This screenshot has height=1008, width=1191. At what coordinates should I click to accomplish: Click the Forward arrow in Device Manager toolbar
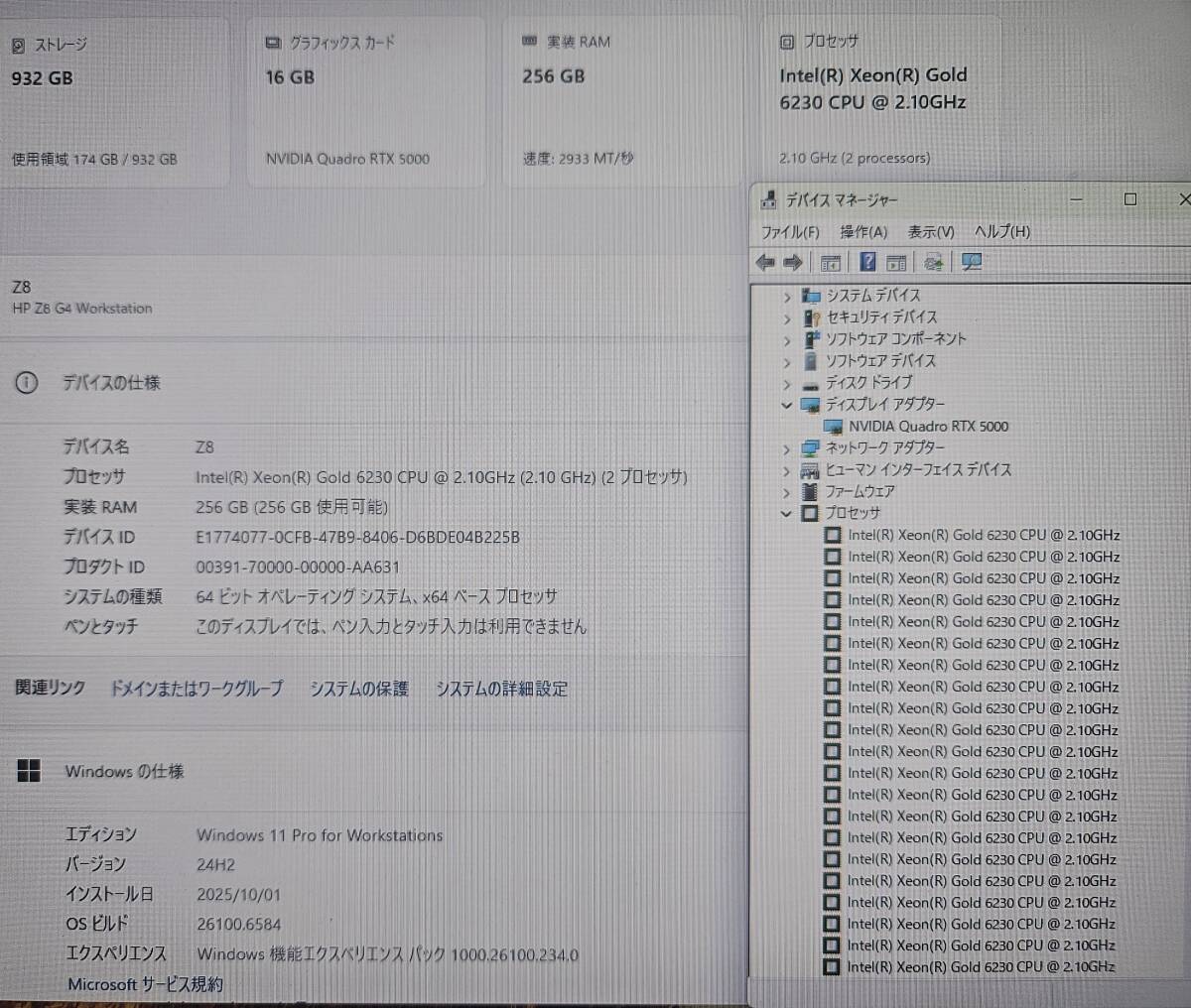coord(792,262)
